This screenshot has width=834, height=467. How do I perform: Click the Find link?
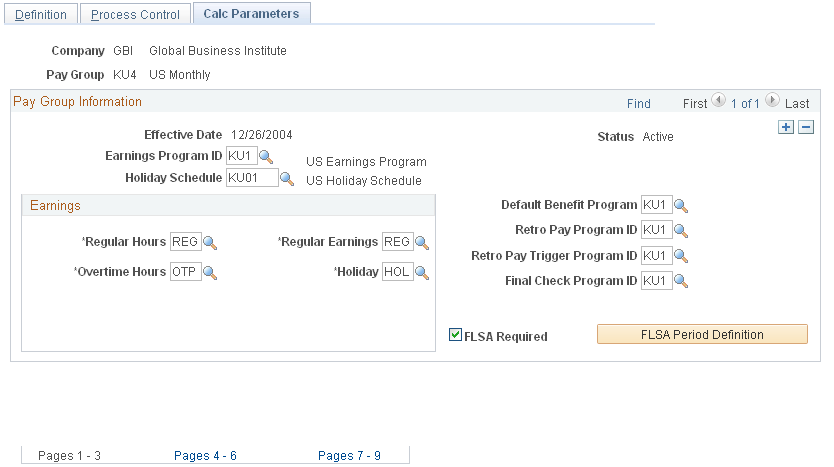638,104
